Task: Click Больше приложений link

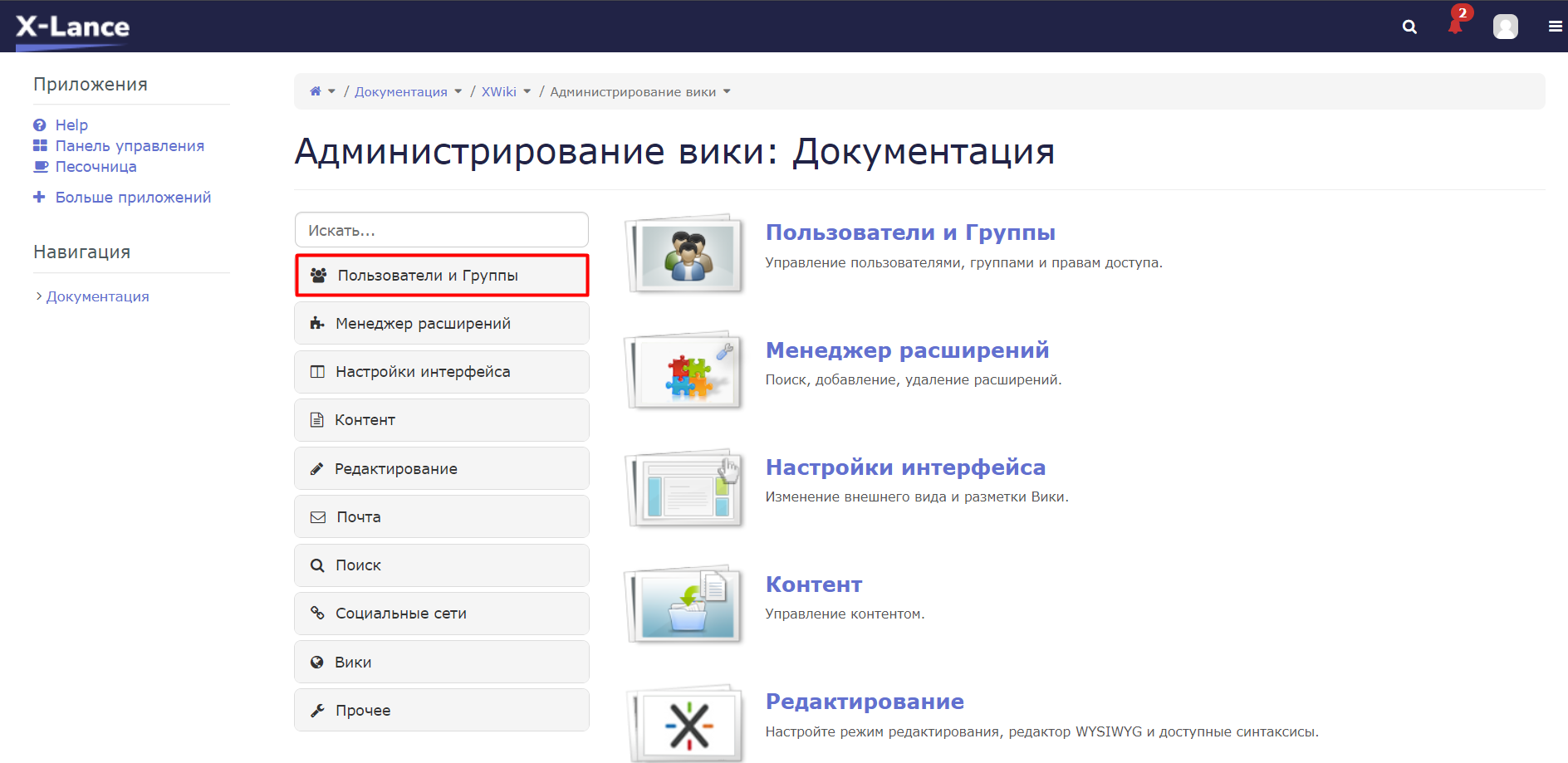Action: click(x=133, y=197)
